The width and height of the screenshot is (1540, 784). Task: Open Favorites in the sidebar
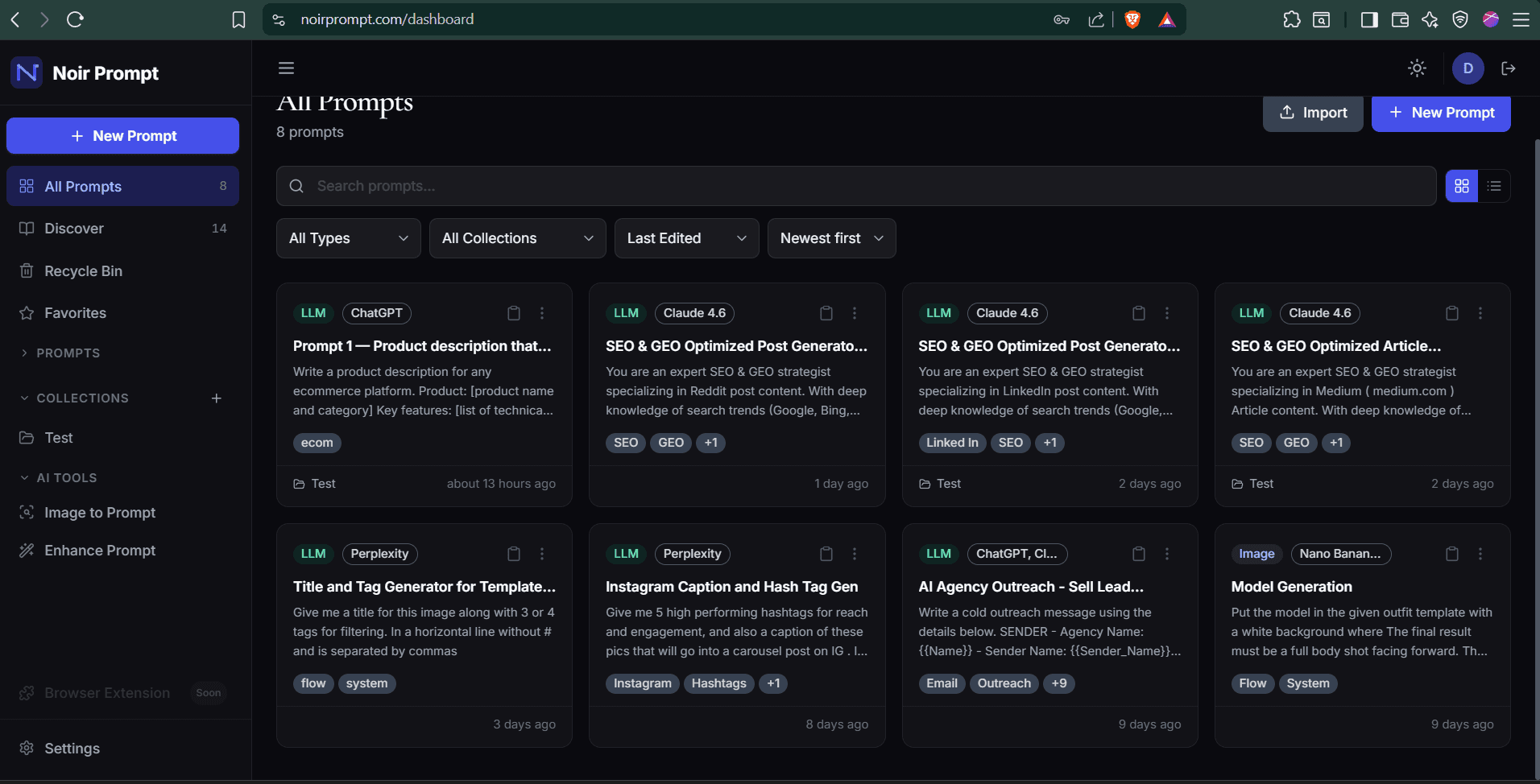(122, 313)
